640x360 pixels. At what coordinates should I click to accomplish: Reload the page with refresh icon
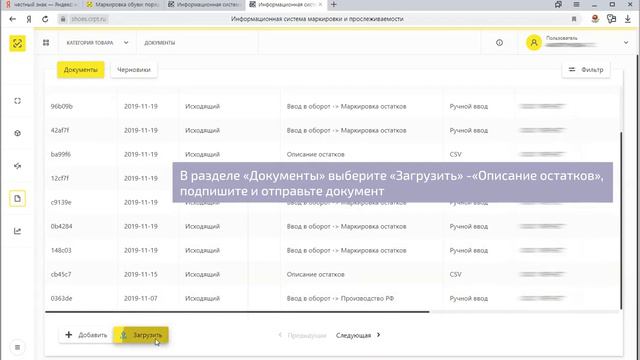(45, 19)
